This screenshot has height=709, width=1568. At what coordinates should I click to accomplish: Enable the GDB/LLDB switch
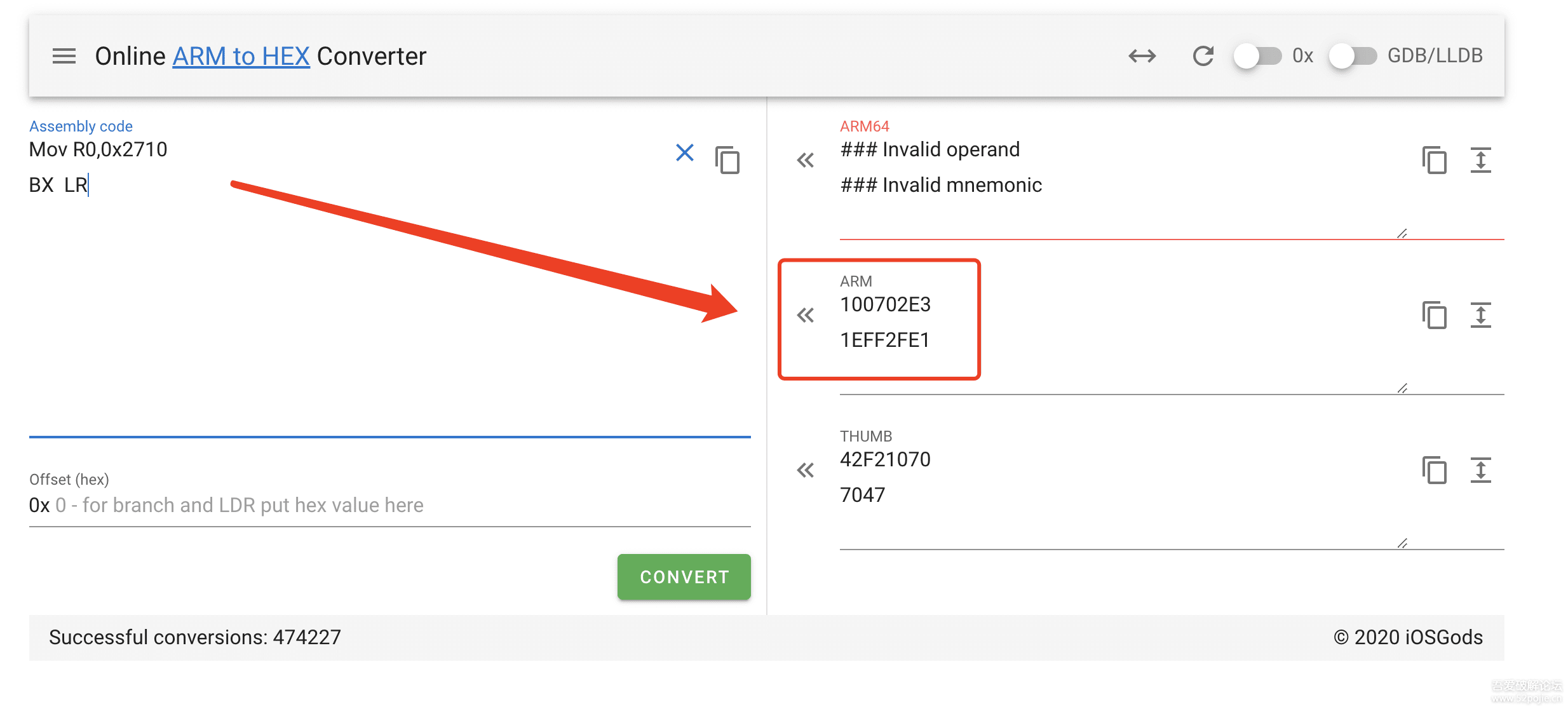coord(1353,57)
